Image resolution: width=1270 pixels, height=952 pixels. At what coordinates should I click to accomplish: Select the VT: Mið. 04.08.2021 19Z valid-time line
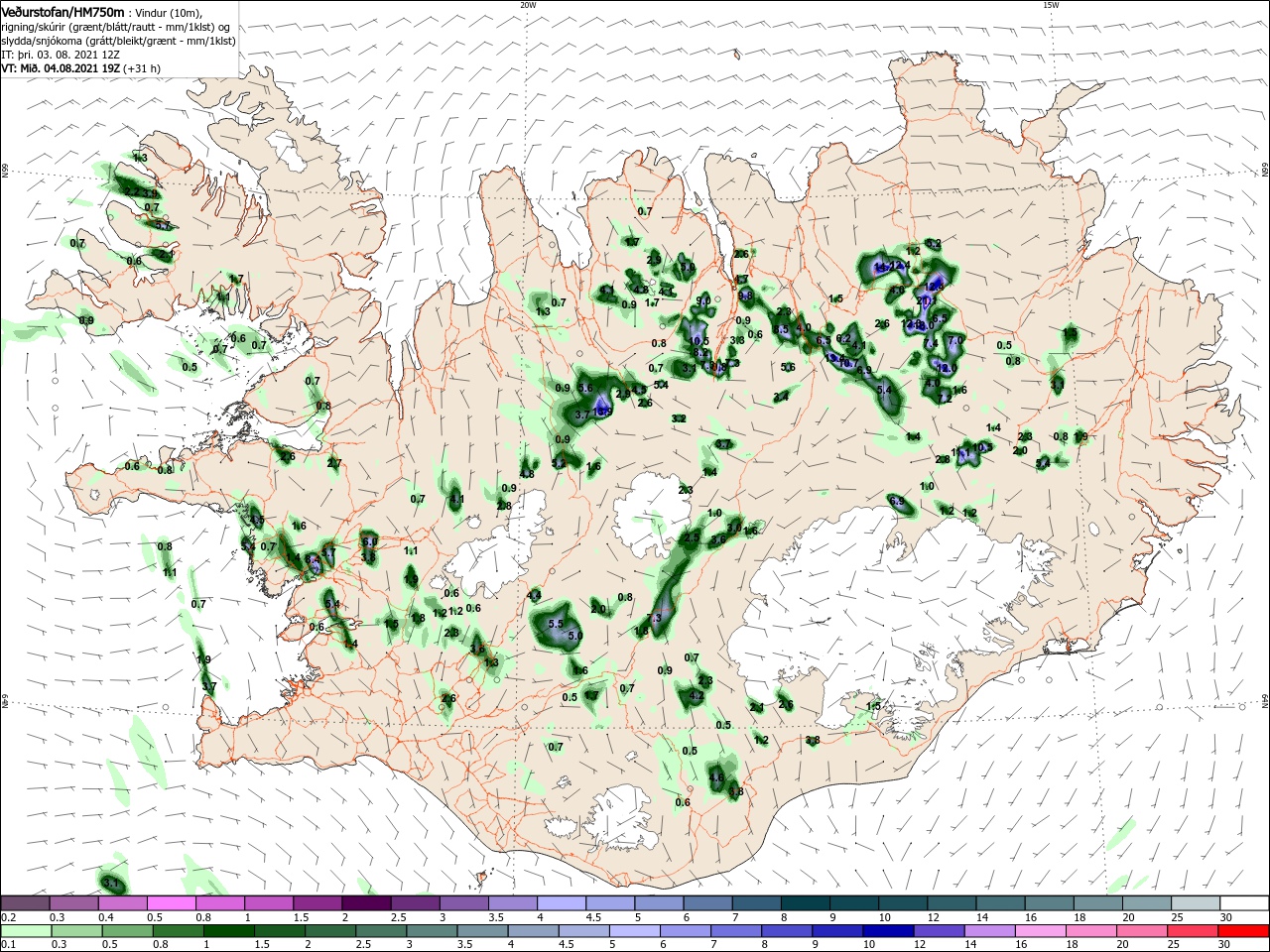click(x=81, y=68)
